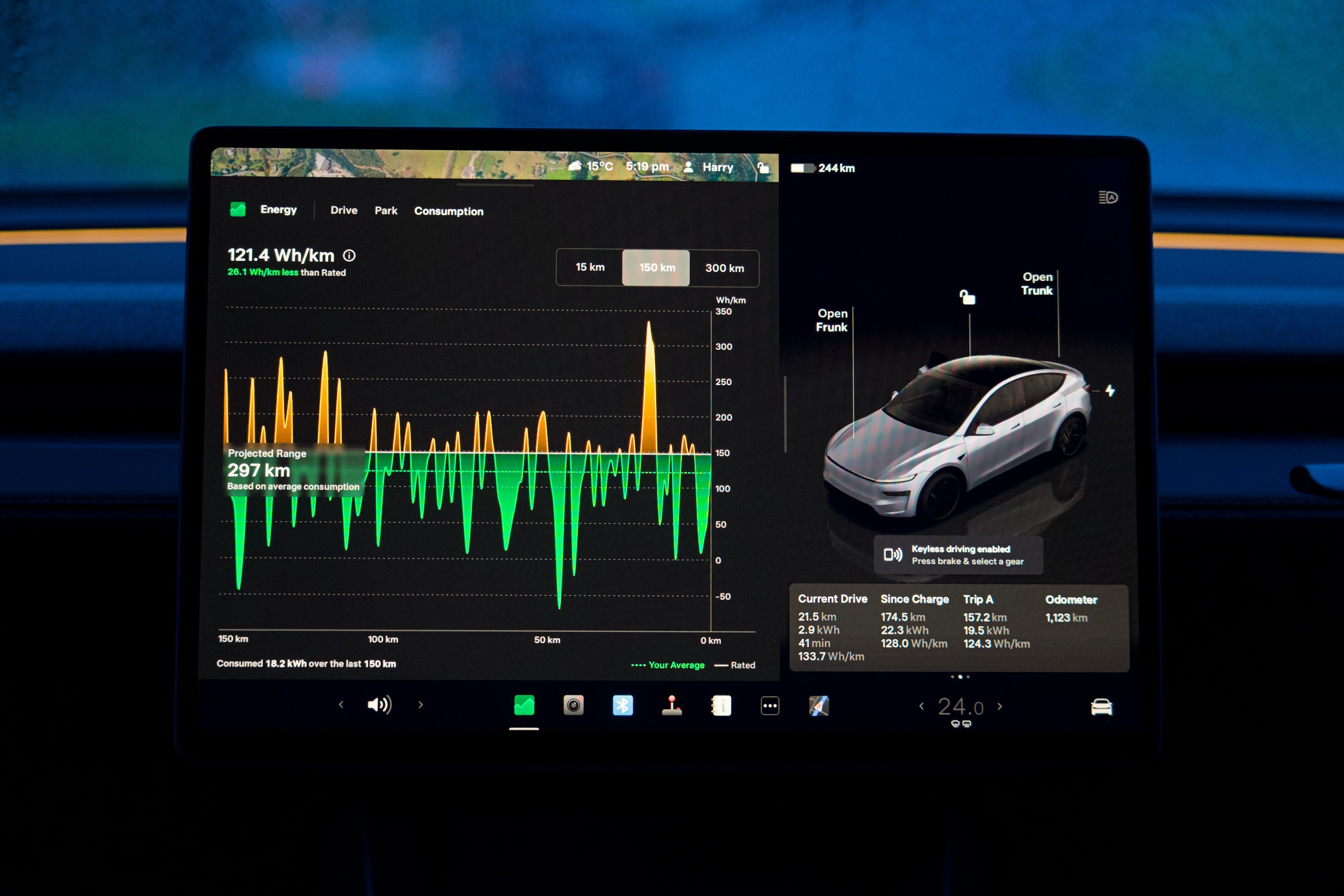
Task: Tap the unlock icon above the car
Action: (967, 297)
